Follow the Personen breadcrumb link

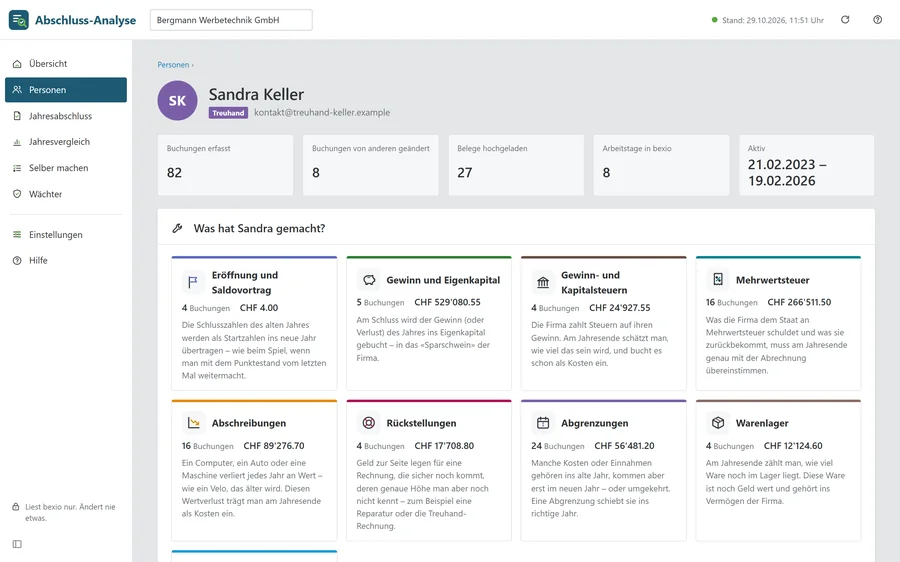point(173,65)
